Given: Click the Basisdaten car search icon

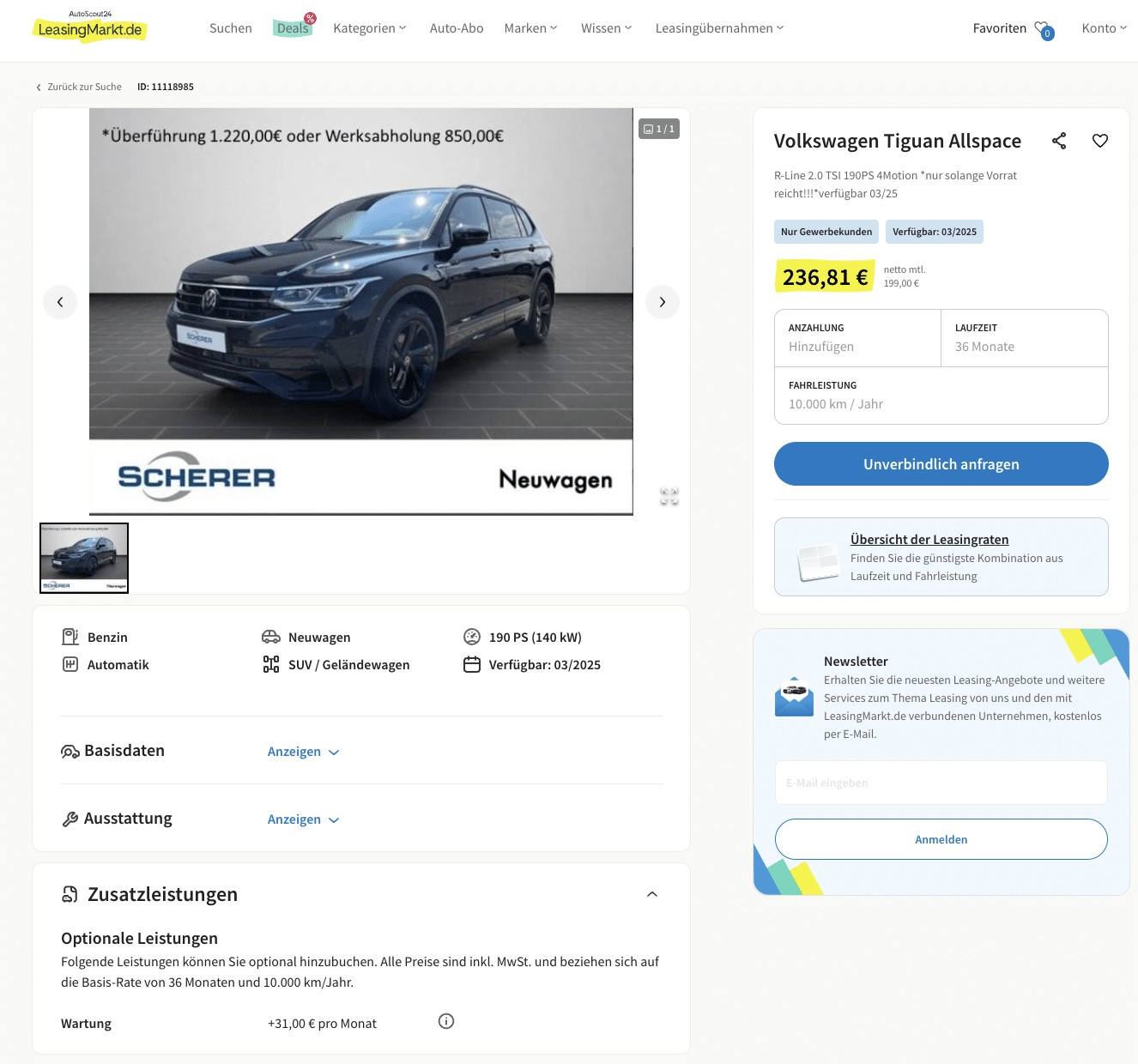Looking at the screenshot, I should [x=70, y=752].
